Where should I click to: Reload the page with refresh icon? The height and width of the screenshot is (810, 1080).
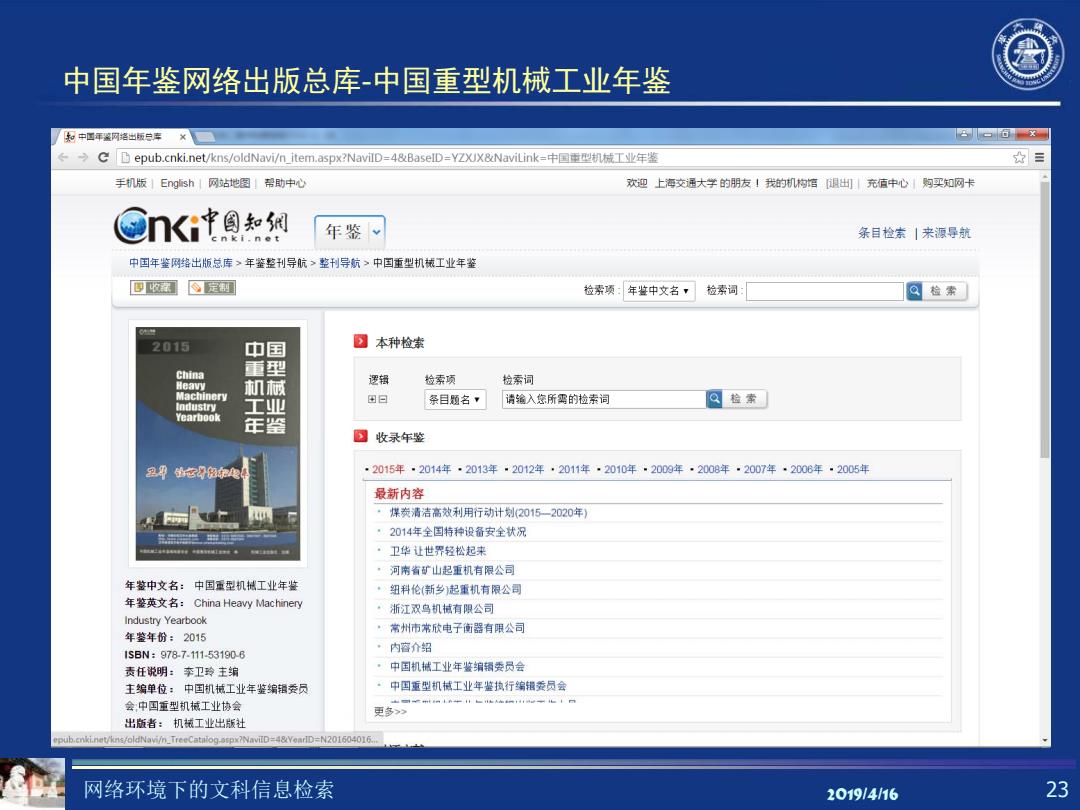point(103,158)
